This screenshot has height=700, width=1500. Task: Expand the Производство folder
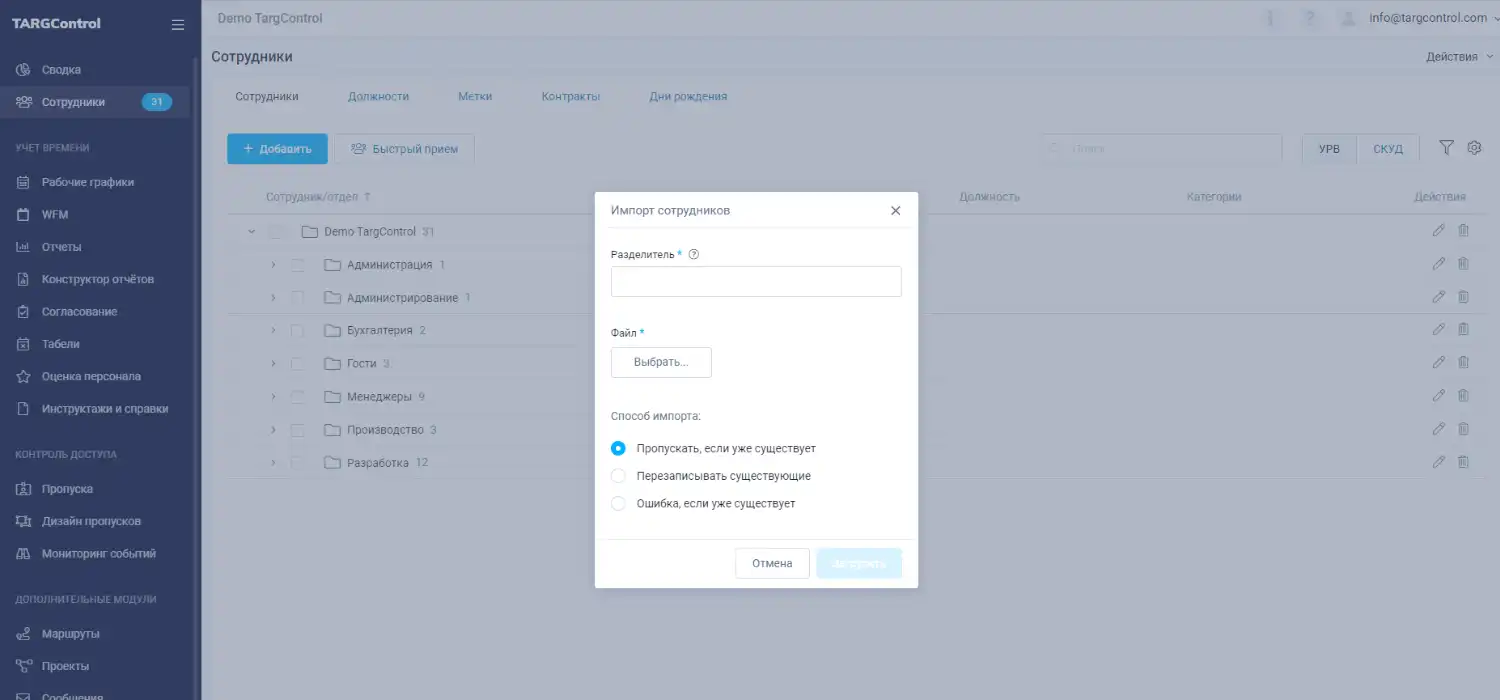tap(272, 430)
